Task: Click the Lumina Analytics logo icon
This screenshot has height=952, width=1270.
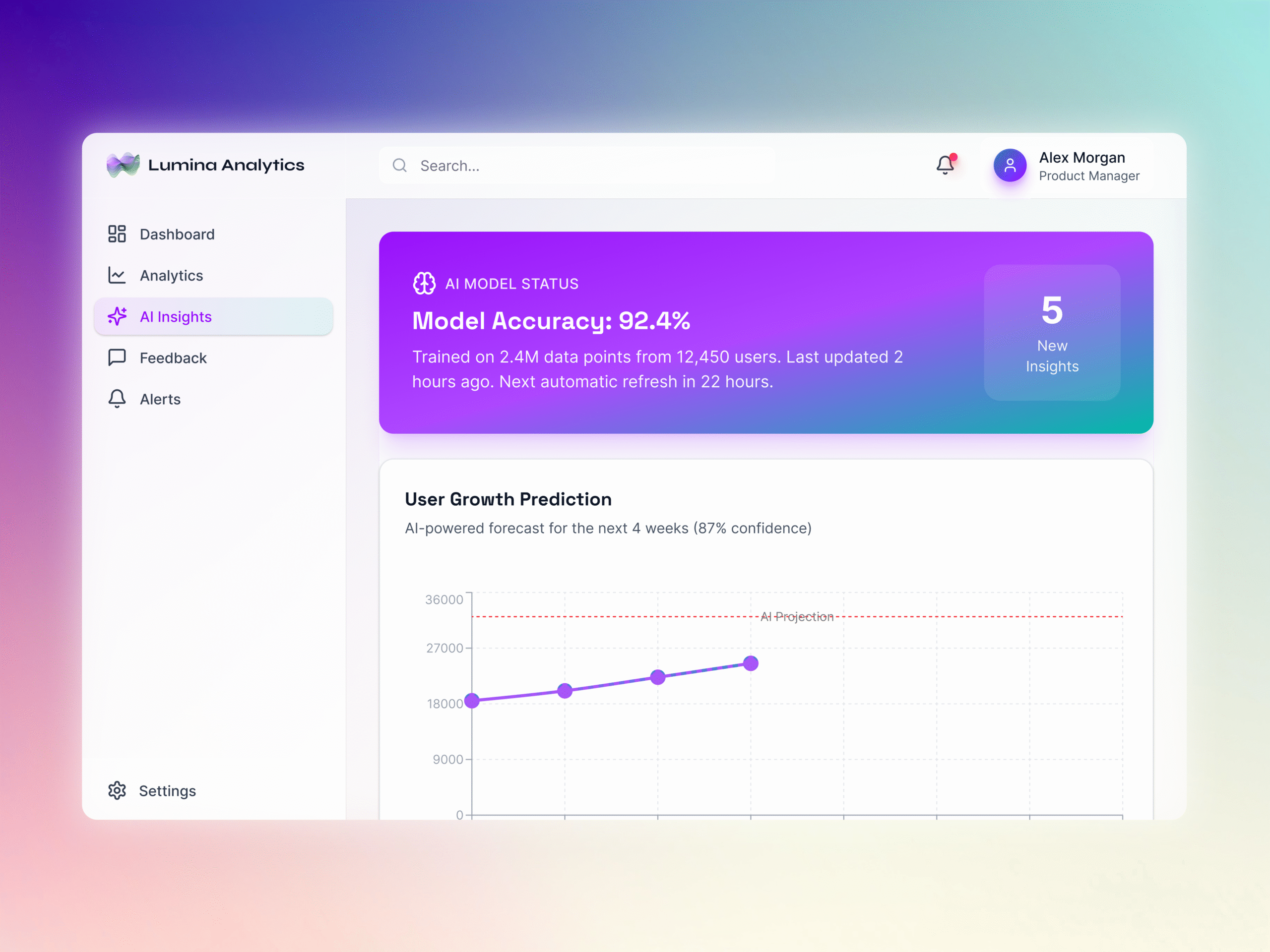Action: (123, 165)
